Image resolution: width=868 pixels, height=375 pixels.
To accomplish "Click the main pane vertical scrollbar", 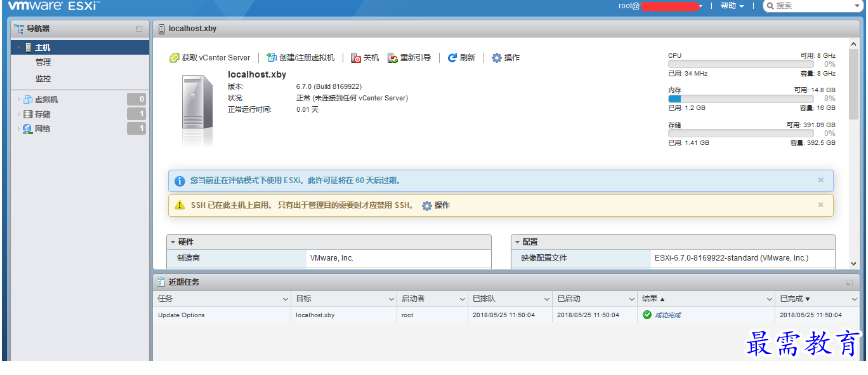I will pos(853,84).
